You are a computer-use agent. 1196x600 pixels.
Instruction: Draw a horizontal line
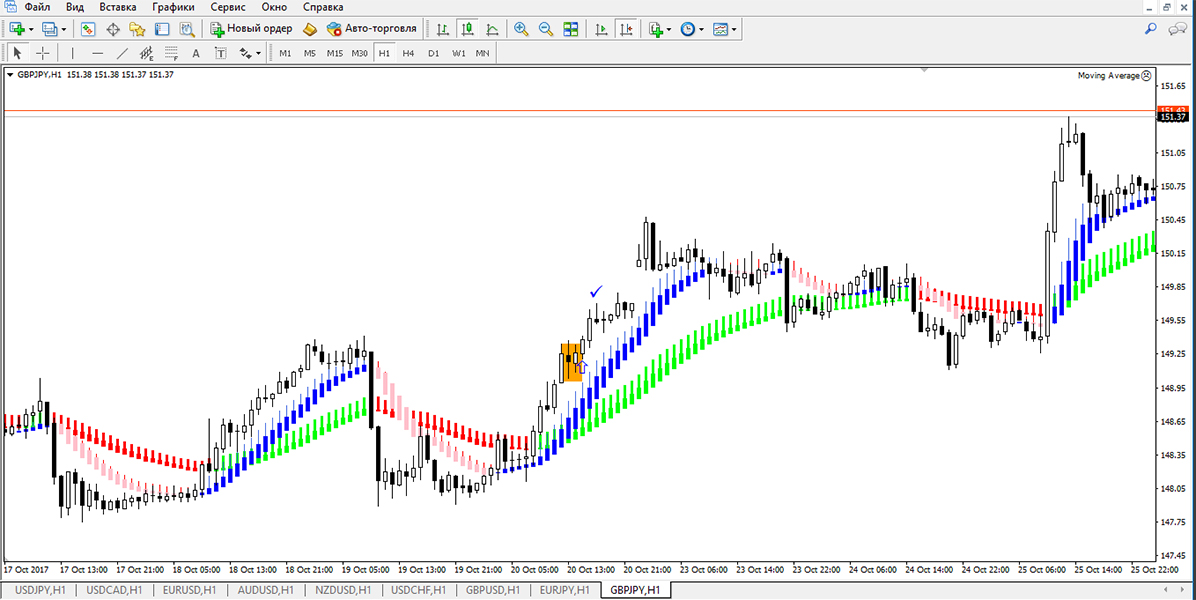pyautogui.click(x=97, y=53)
